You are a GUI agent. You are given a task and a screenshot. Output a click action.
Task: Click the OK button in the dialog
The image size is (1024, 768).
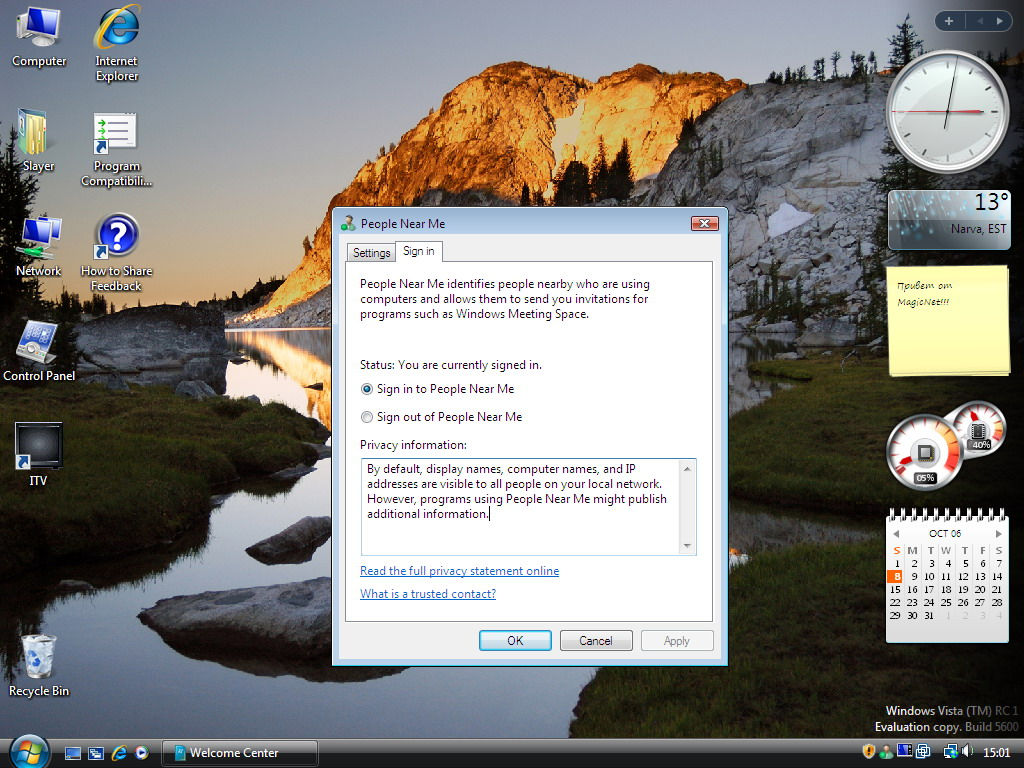coord(515,641)
